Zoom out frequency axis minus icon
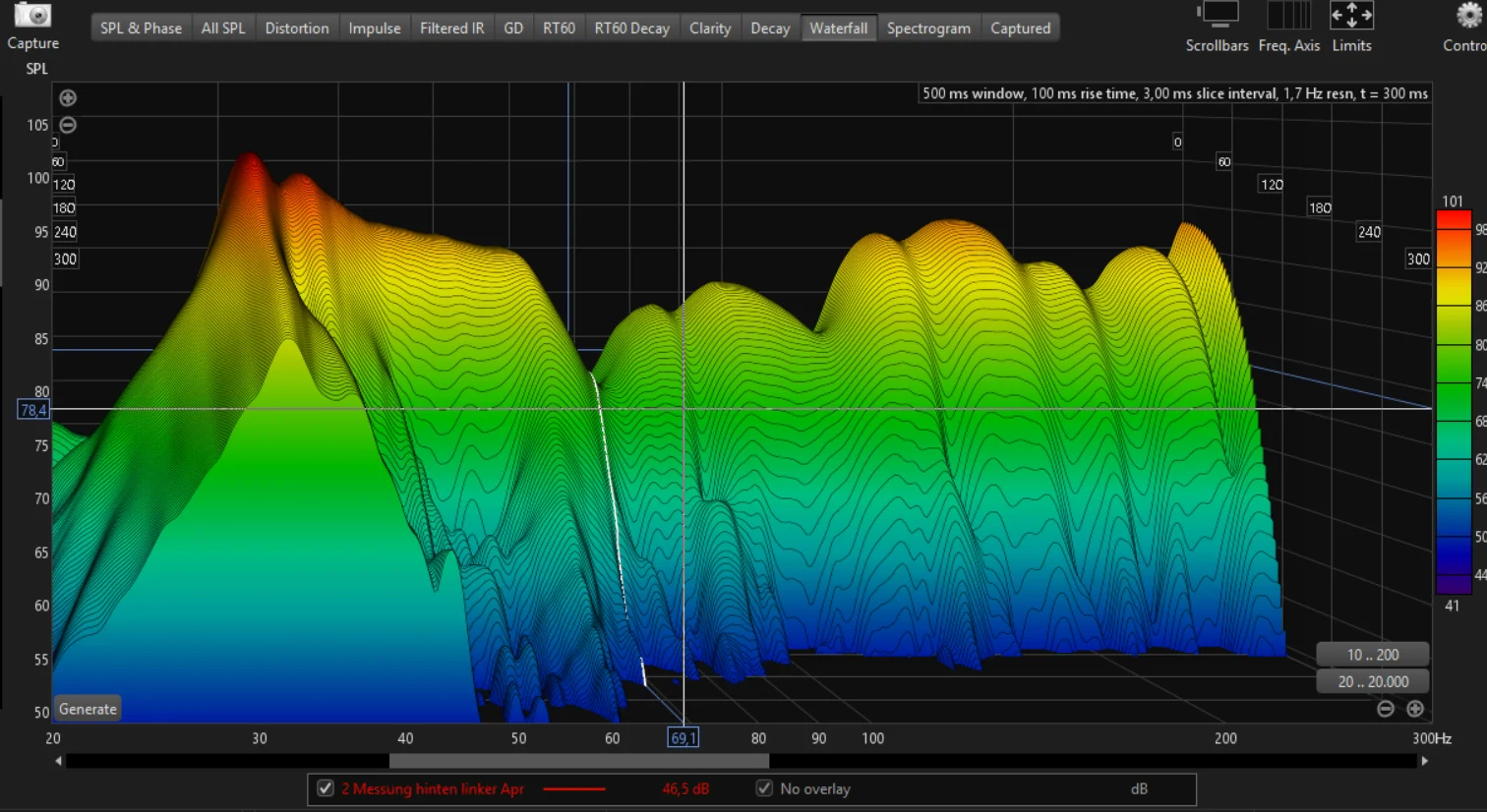This screenshot has height=812, width=1487. pos(1385,709)
